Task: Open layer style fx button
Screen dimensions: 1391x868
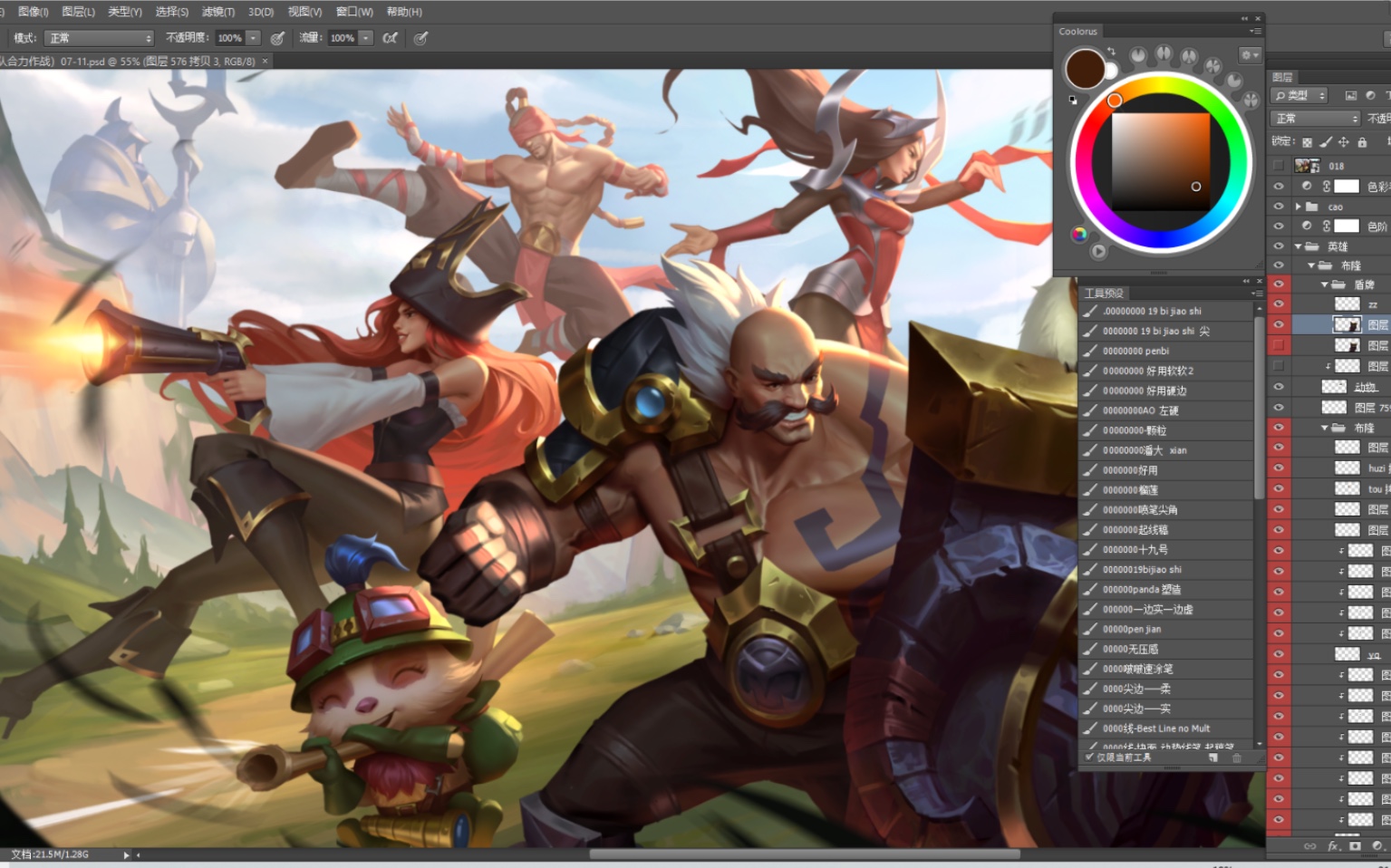Action: [x=1333, y=846]
